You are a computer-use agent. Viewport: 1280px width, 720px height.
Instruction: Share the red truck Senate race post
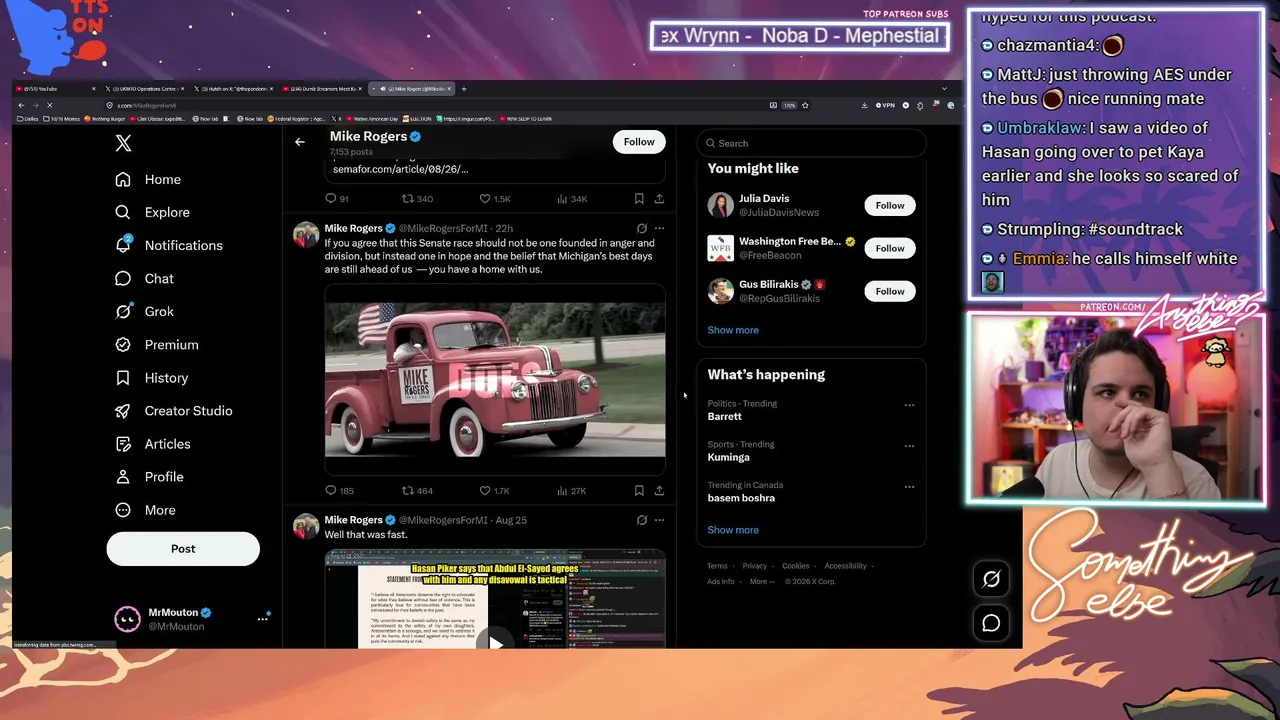[x=659, y=491]
